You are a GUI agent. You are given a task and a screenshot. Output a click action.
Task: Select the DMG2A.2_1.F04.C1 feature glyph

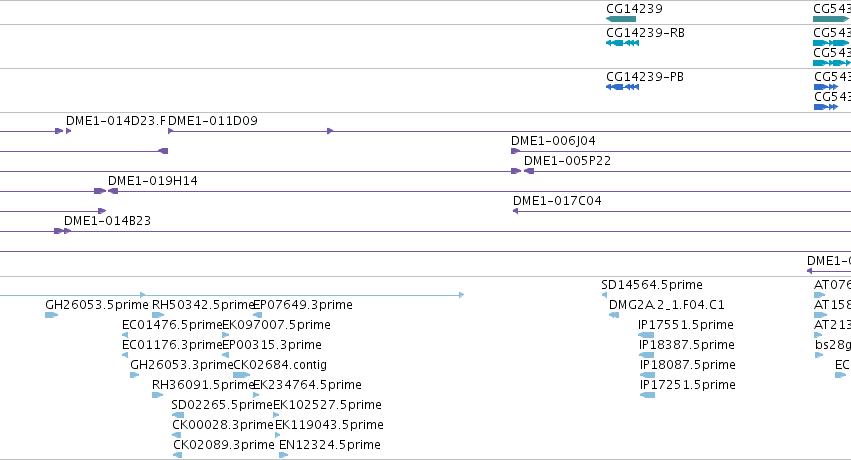tap(614, 315)
